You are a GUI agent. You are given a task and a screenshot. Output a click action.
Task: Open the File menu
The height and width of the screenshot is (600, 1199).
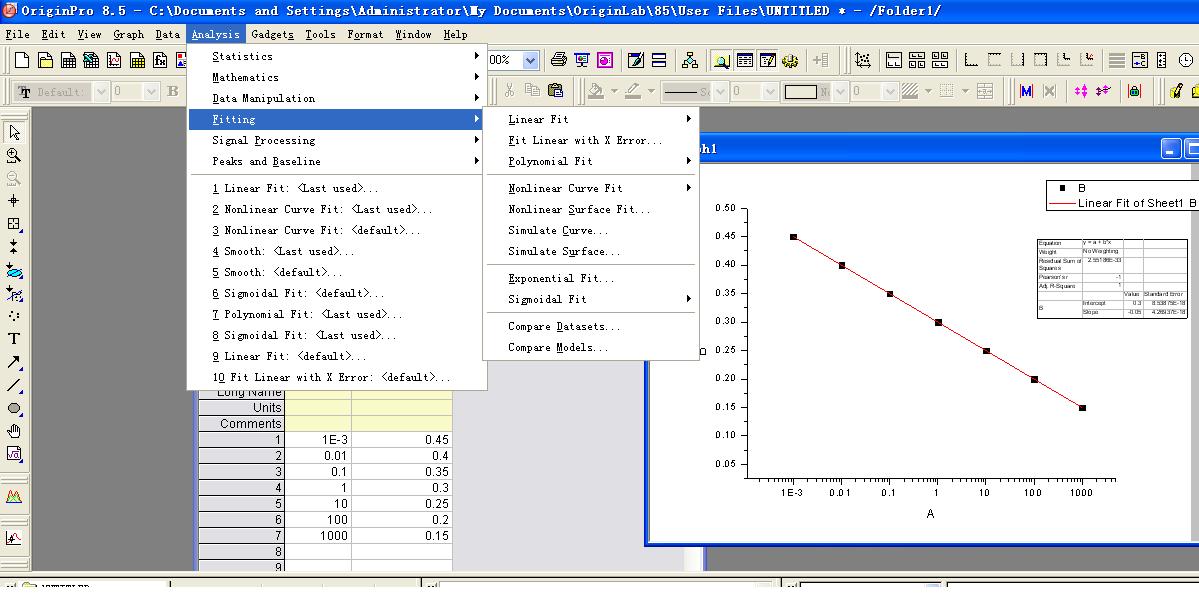tap(17, 34)
